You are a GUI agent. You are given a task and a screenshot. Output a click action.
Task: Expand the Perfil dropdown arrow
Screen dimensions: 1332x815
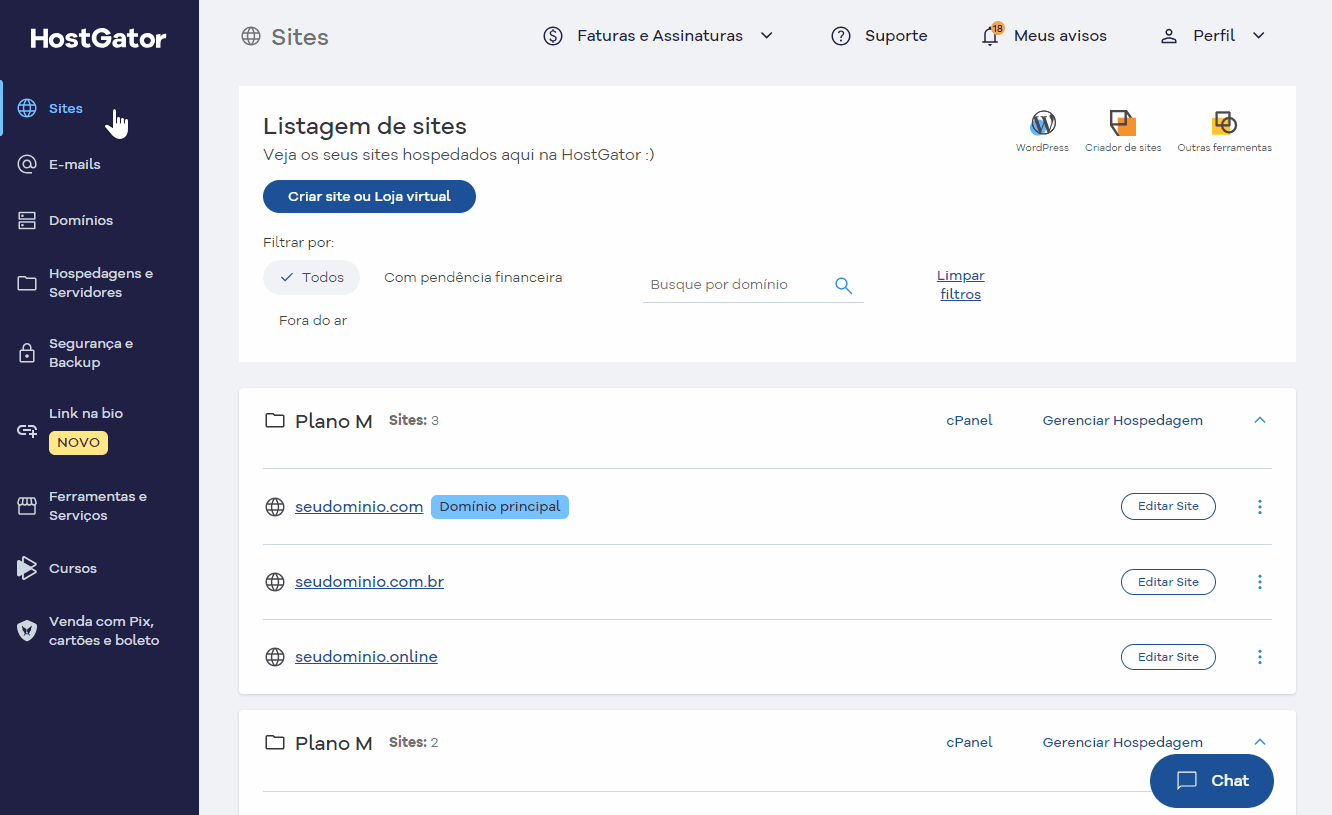[x=1259, y=36]
